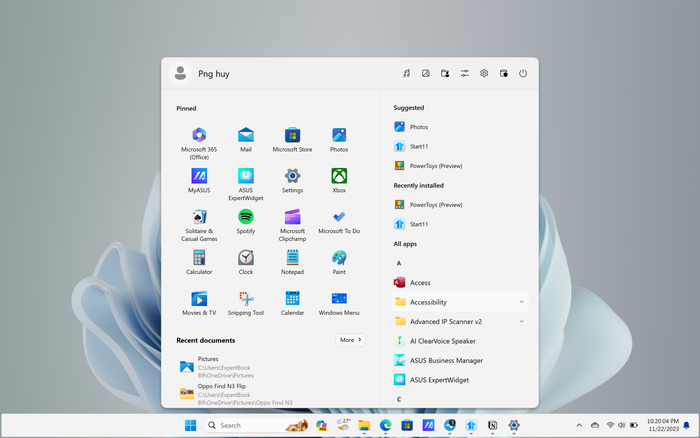
Task: Open the pinned Mail app
Action: pyautogui.click(x=246, y=140)
